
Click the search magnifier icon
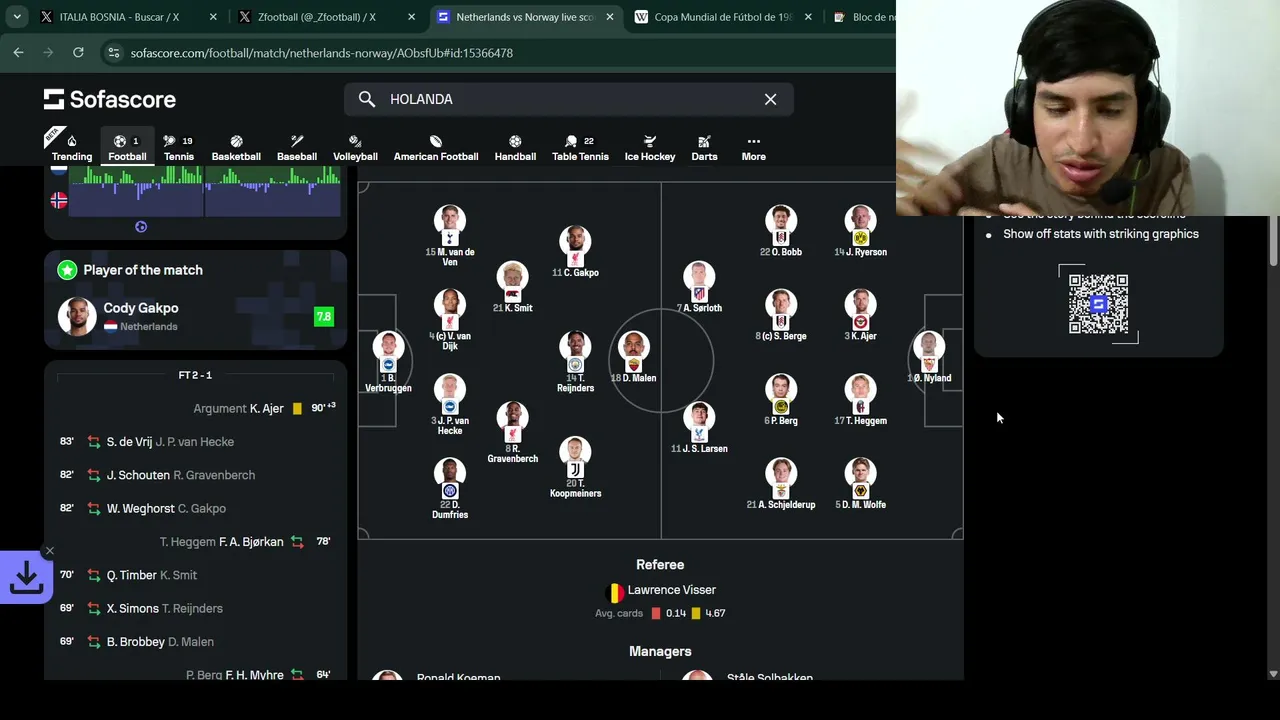(367, 99)
